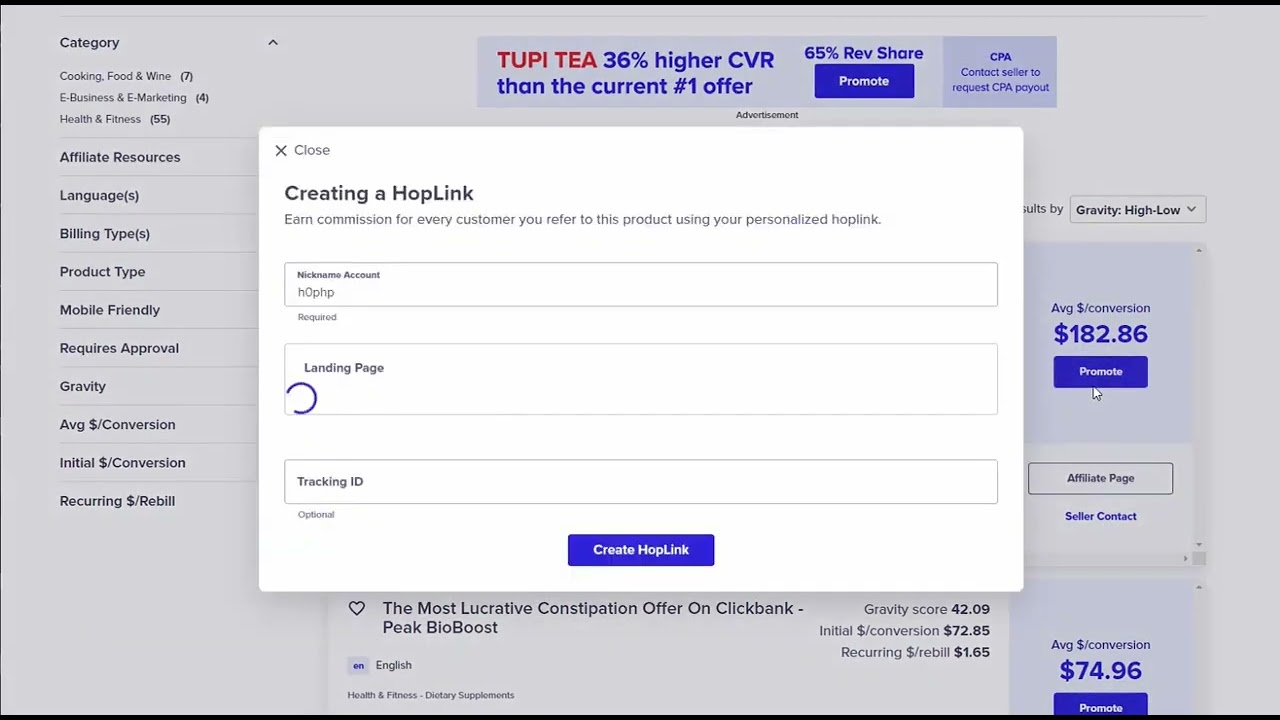This screenshot has height=720, width=1280.
Task: Open the Gravity: High-Low sort dropdown
Action: pos(1137,210)
